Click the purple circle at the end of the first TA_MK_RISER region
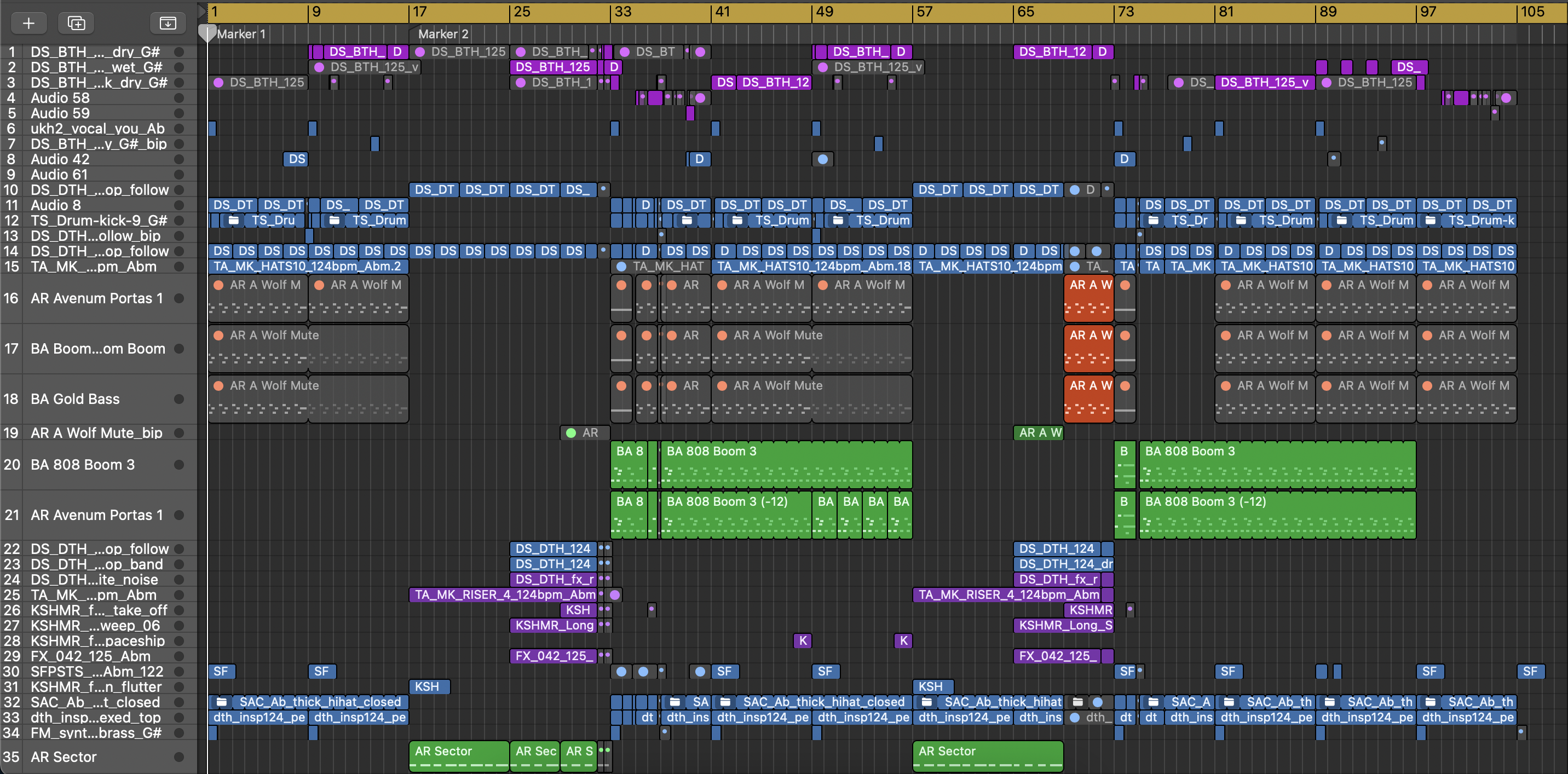Viewport: 1568px width, 774px height. pos(615,594)
